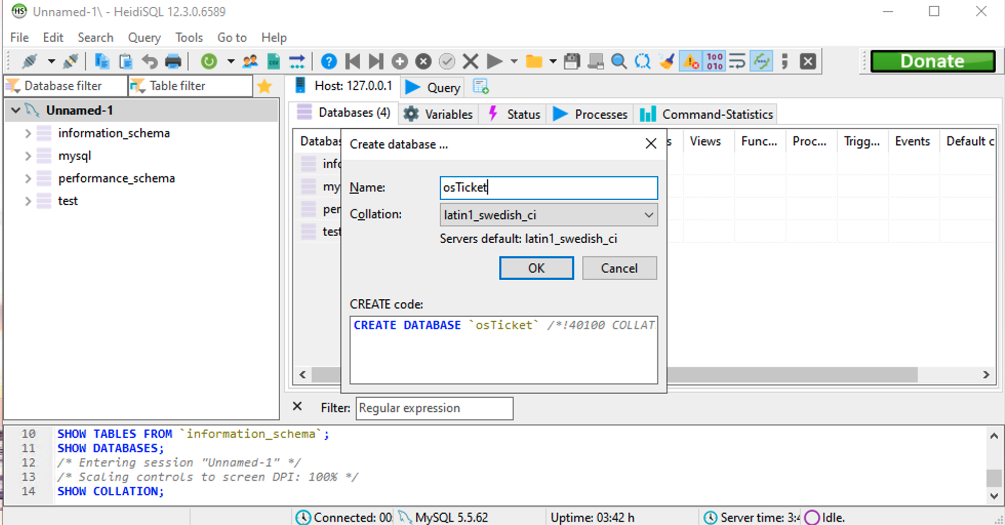
Task: Click the Table filter field
Action: pyautogui.click(x=190, y=86)
